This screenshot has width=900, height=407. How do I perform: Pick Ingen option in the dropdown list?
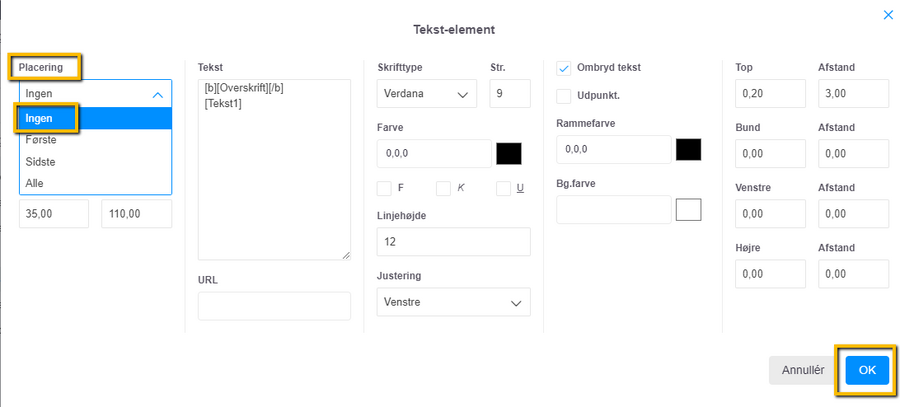point(40,119)
